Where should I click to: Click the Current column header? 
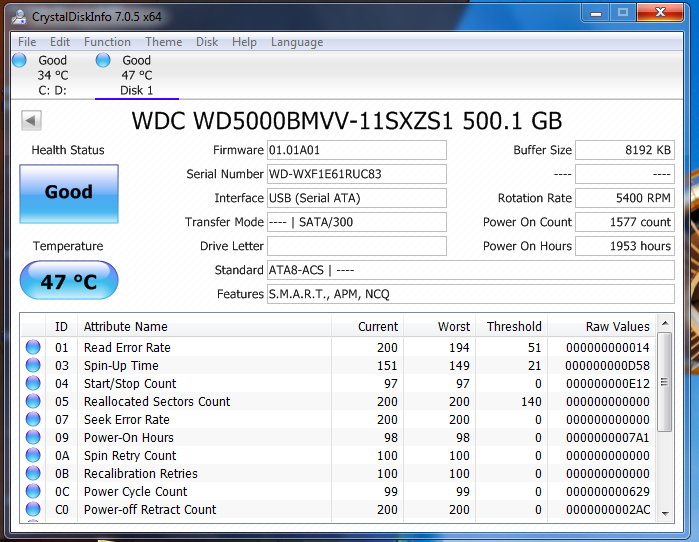tap(367, 327)
